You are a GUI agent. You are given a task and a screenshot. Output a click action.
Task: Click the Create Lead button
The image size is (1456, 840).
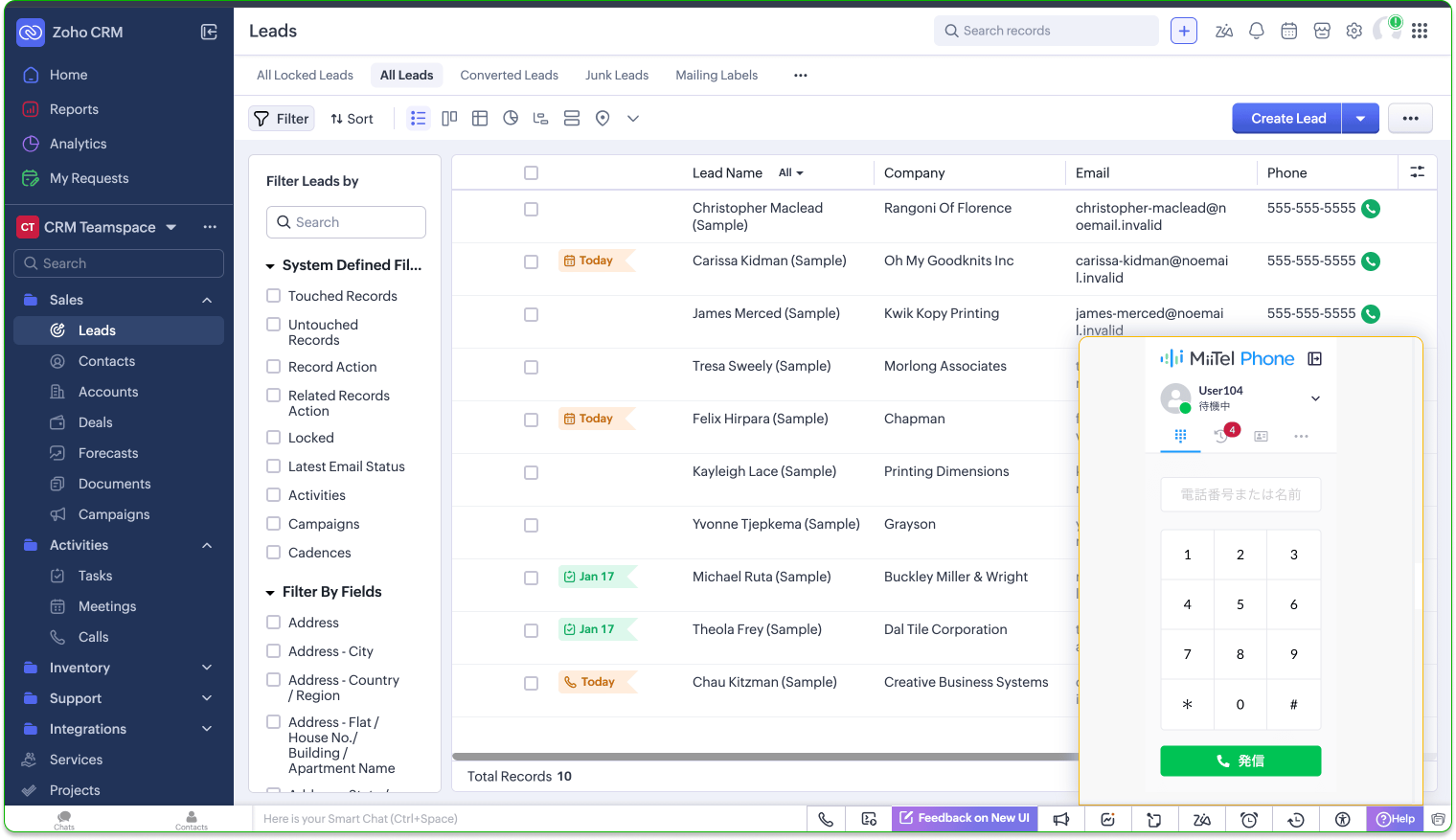pos(1287,119)
